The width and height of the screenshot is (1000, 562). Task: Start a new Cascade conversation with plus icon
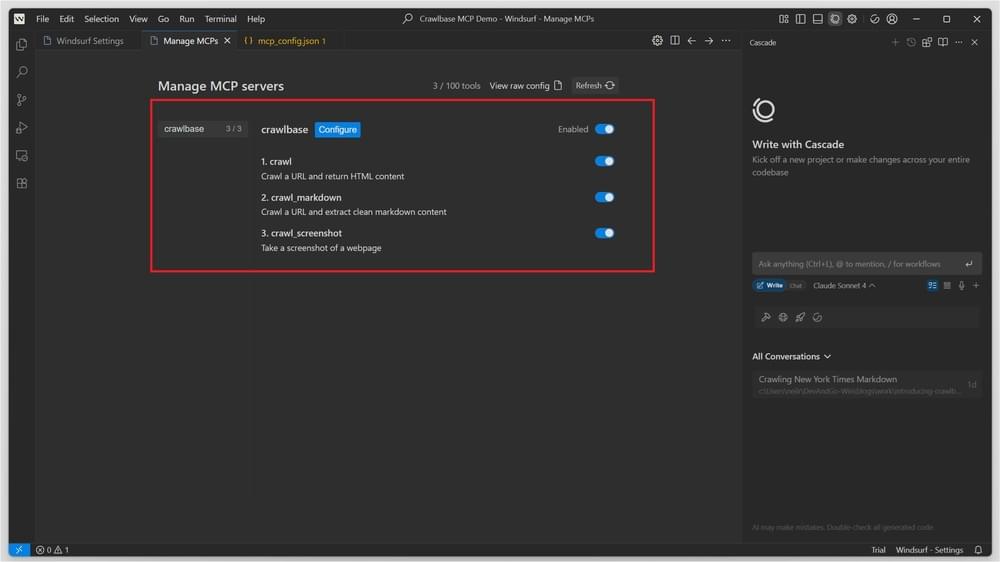point(895,42)
